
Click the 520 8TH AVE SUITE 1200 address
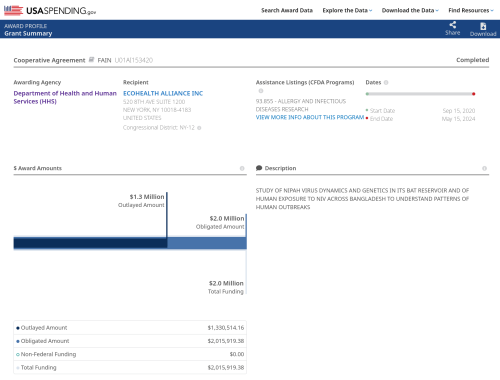[x=154, y=102]
